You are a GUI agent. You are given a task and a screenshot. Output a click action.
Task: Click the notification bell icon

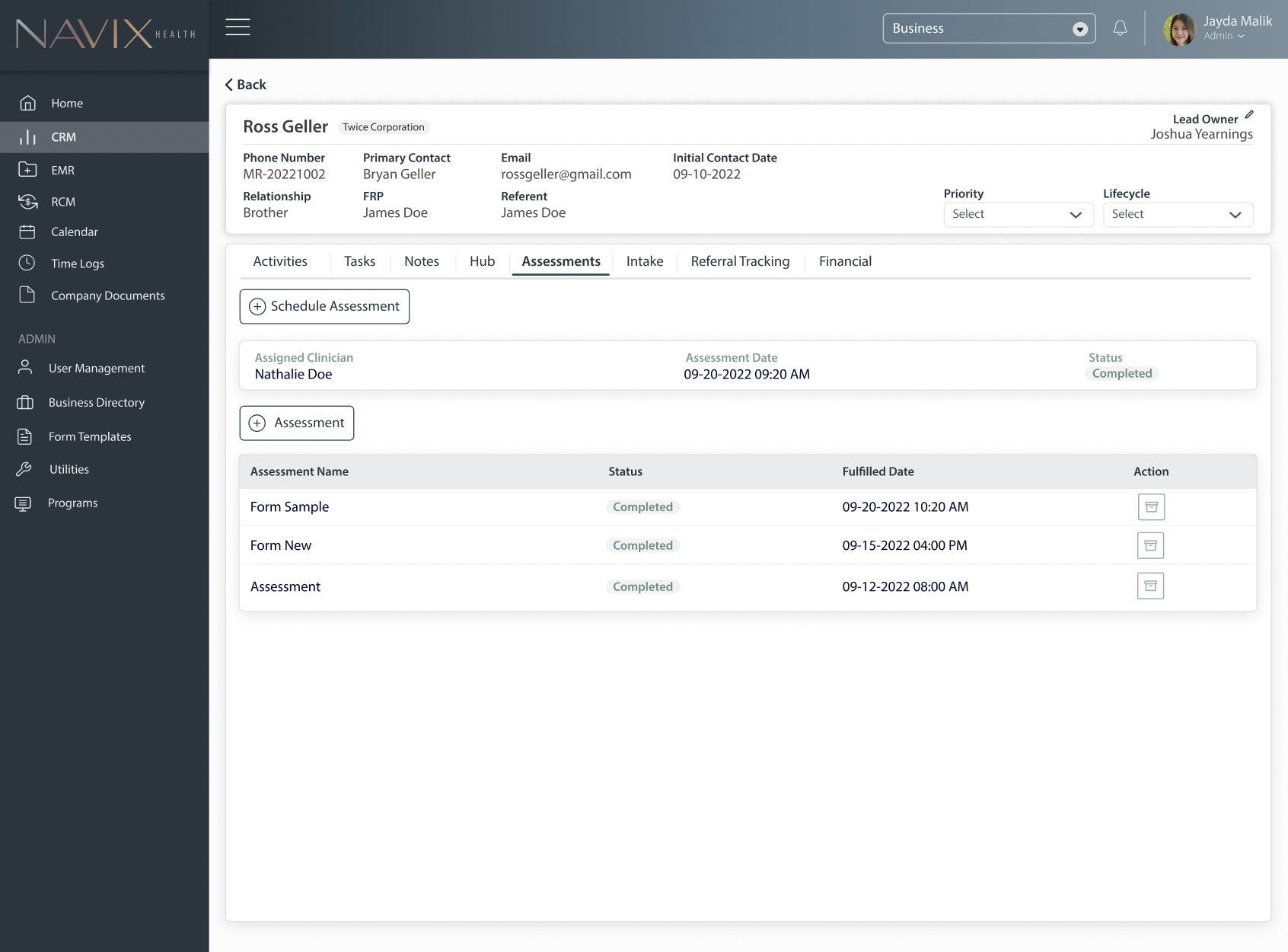click(1119, 27)
